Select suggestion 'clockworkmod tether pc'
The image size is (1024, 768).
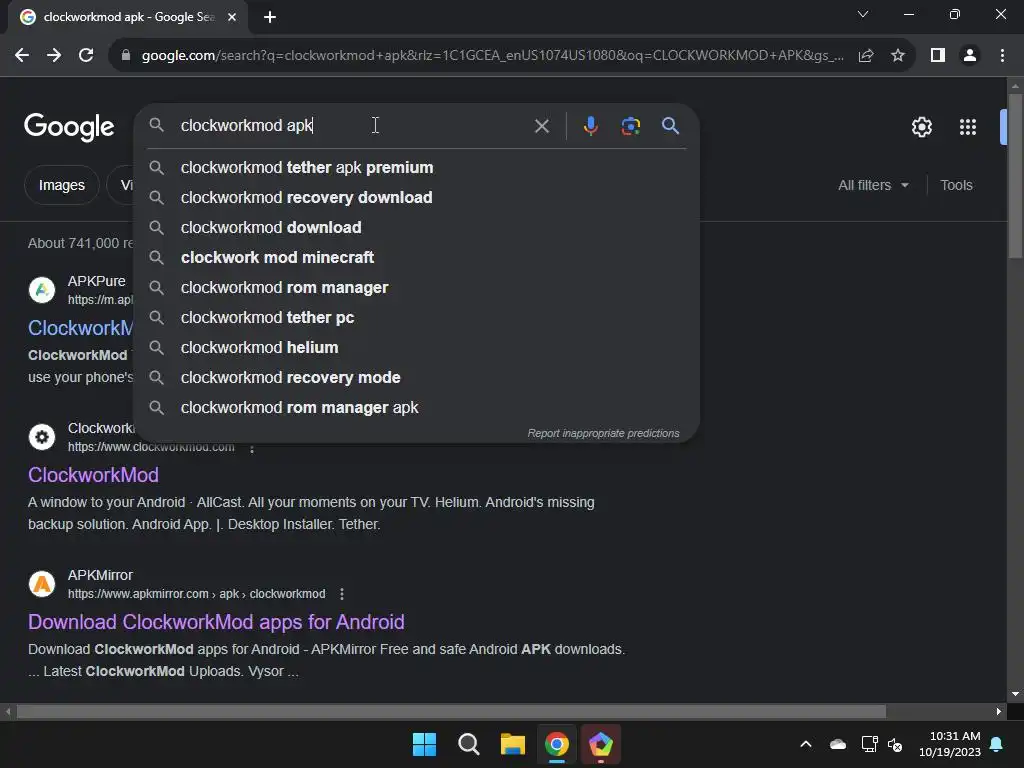click(416, 318)
